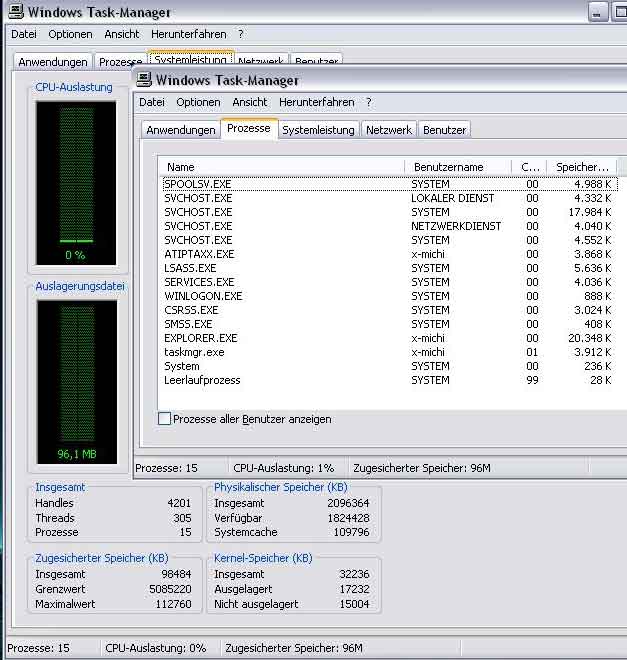This screenshot has height=660, width=627.
Task: Open Ansicht menu in back Task-Manager window
Action: (x=122, y=34)
